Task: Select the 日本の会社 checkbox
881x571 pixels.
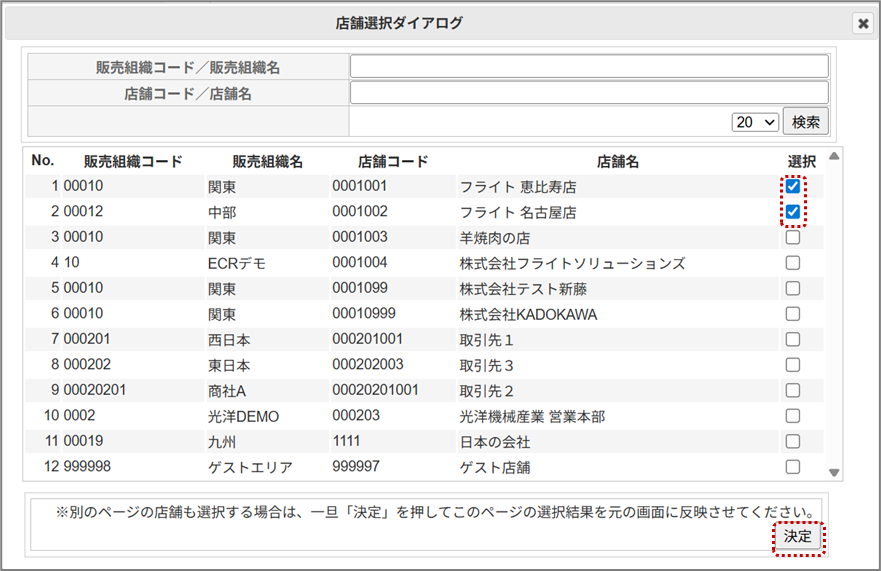Action: 793,441
